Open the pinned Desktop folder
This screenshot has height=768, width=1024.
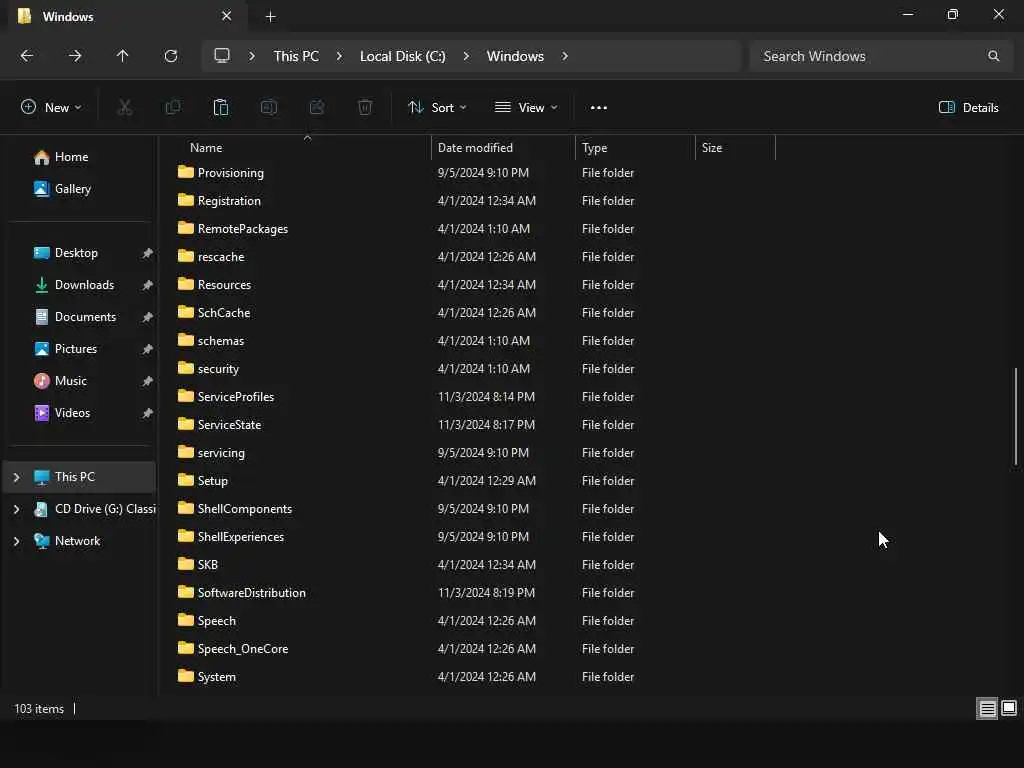76,253
